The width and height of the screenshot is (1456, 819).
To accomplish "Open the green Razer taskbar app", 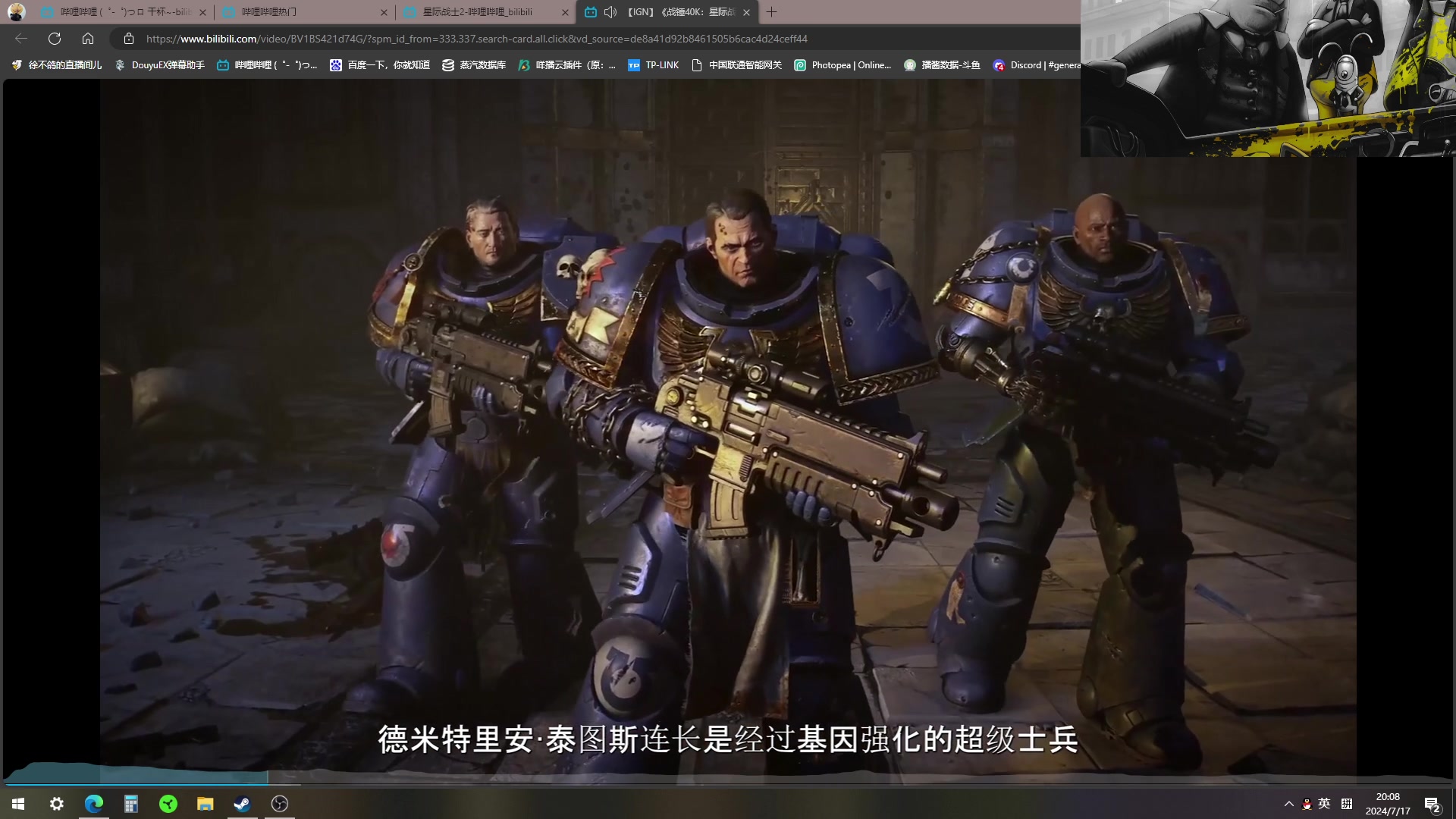I will [x=168, y=804].
